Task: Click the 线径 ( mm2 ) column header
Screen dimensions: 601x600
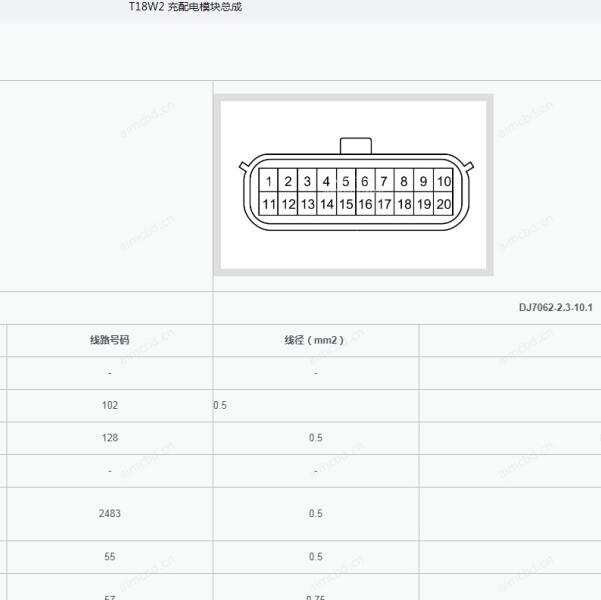Action: pos(314,340)
